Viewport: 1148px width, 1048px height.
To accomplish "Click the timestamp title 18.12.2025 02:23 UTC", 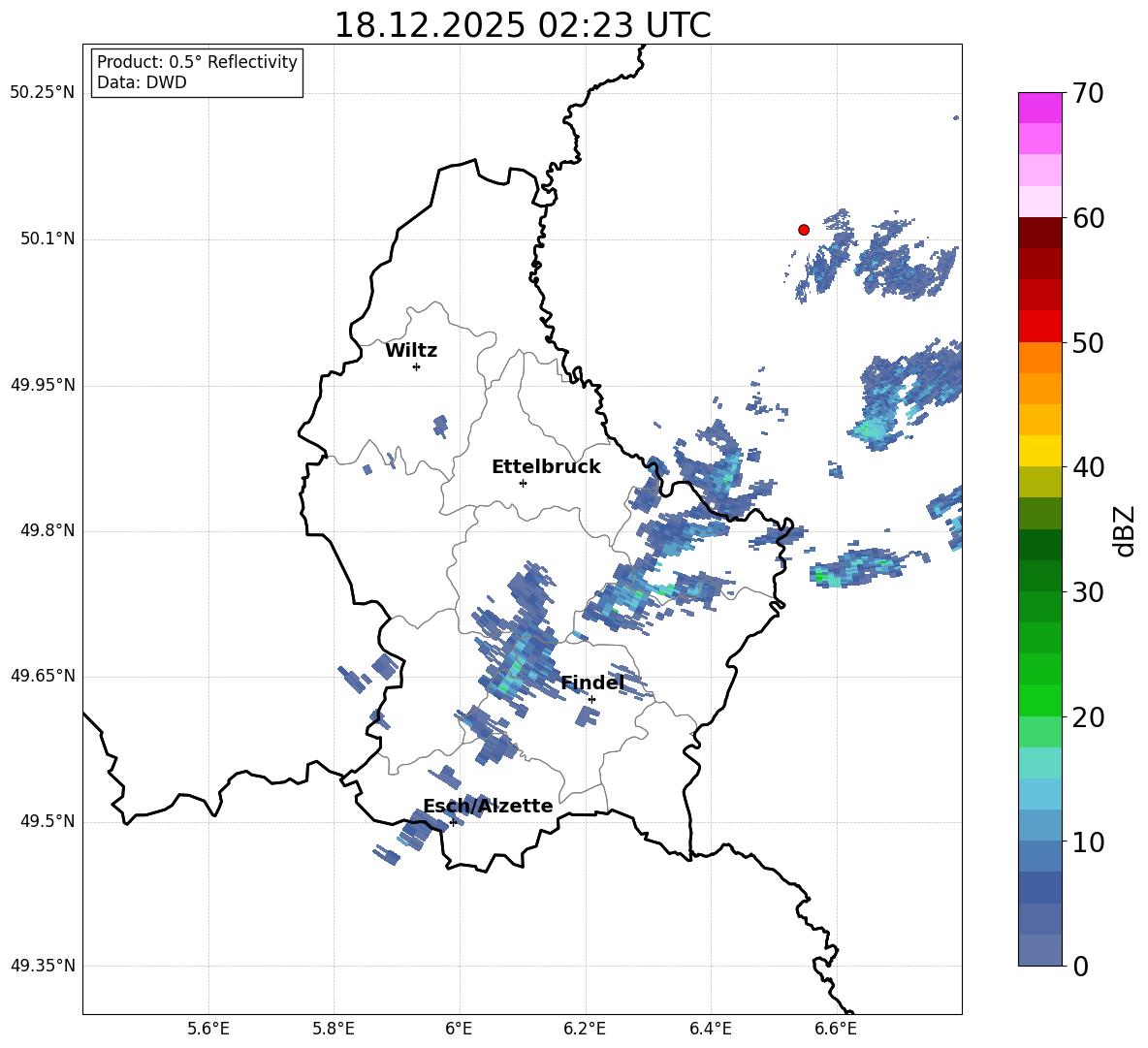I will pyautogui.click(x=522, y=25).
